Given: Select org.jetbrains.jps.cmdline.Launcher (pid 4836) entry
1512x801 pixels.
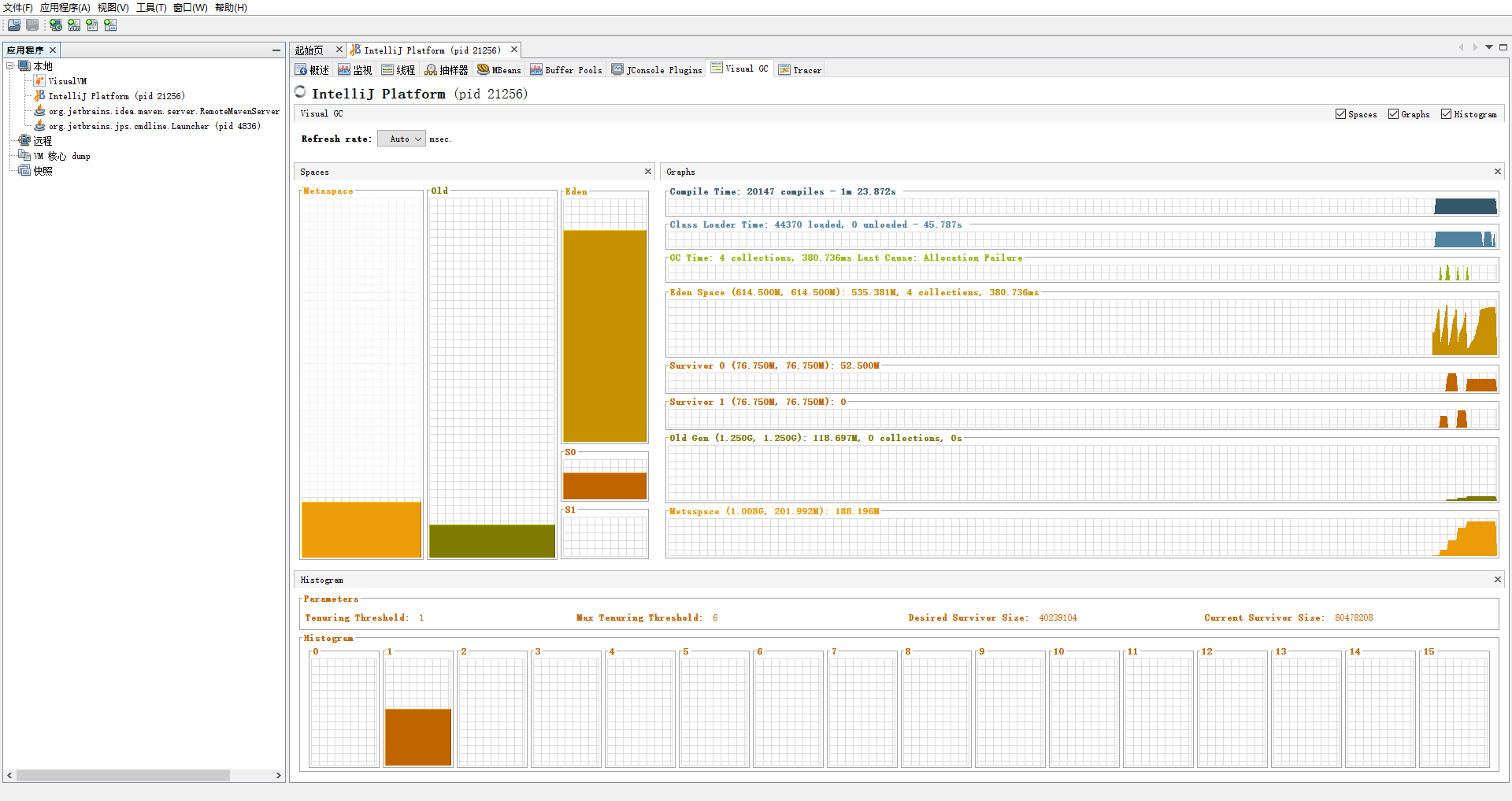Looking at the screenshot, I should (154, 126).
